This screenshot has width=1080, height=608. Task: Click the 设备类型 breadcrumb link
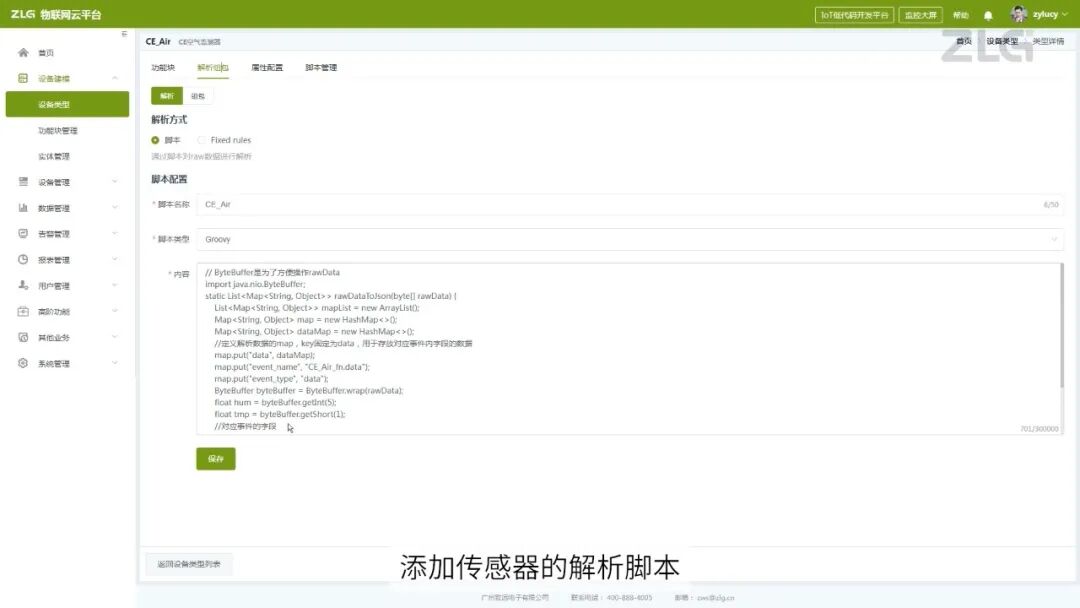[1002, 41]
